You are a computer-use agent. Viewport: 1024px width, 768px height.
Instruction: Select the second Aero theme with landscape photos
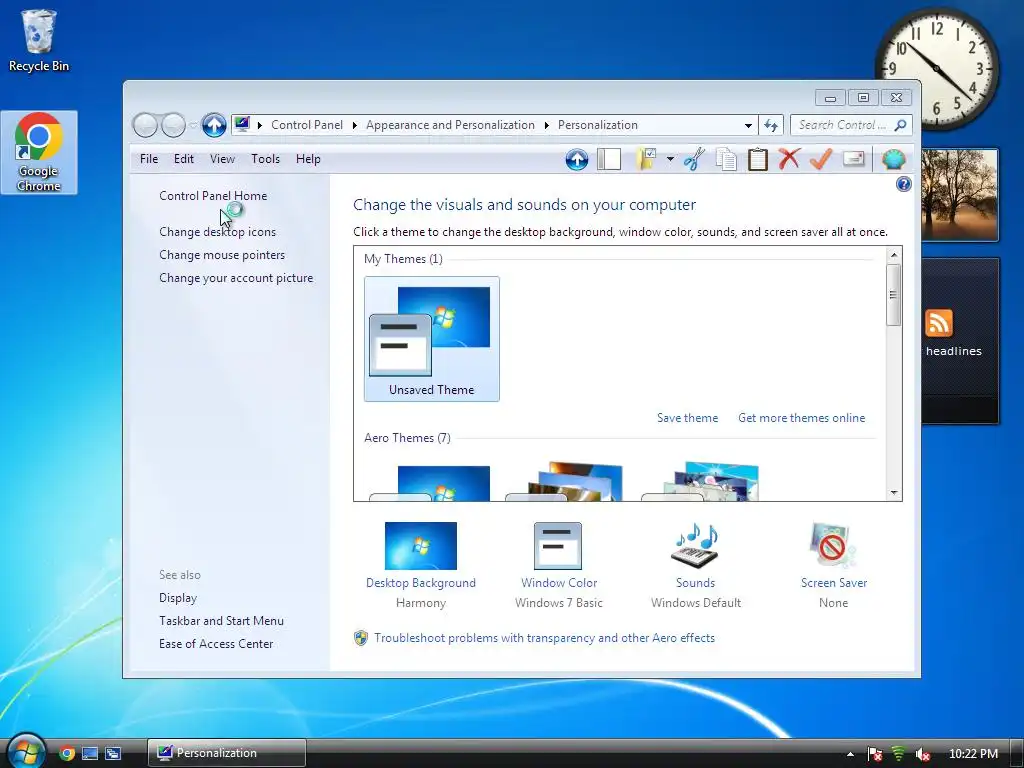pos(565,482)
